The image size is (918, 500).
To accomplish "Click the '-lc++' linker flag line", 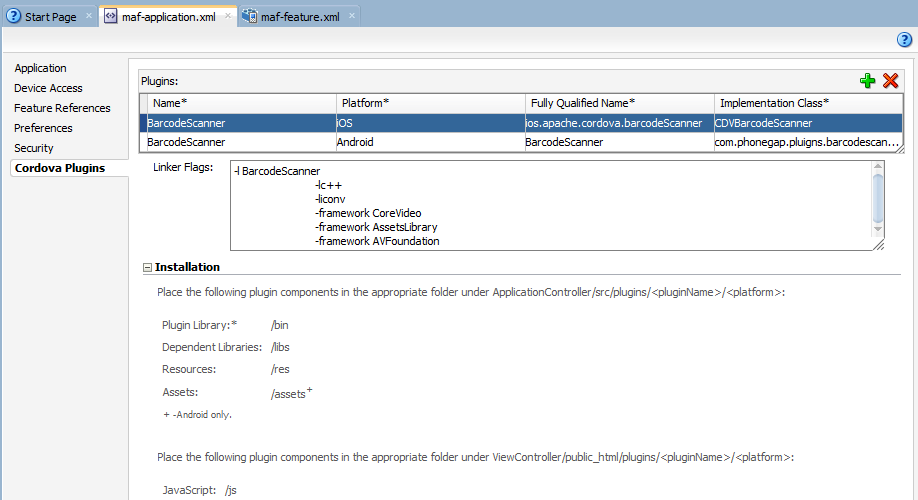I will 328,185.
